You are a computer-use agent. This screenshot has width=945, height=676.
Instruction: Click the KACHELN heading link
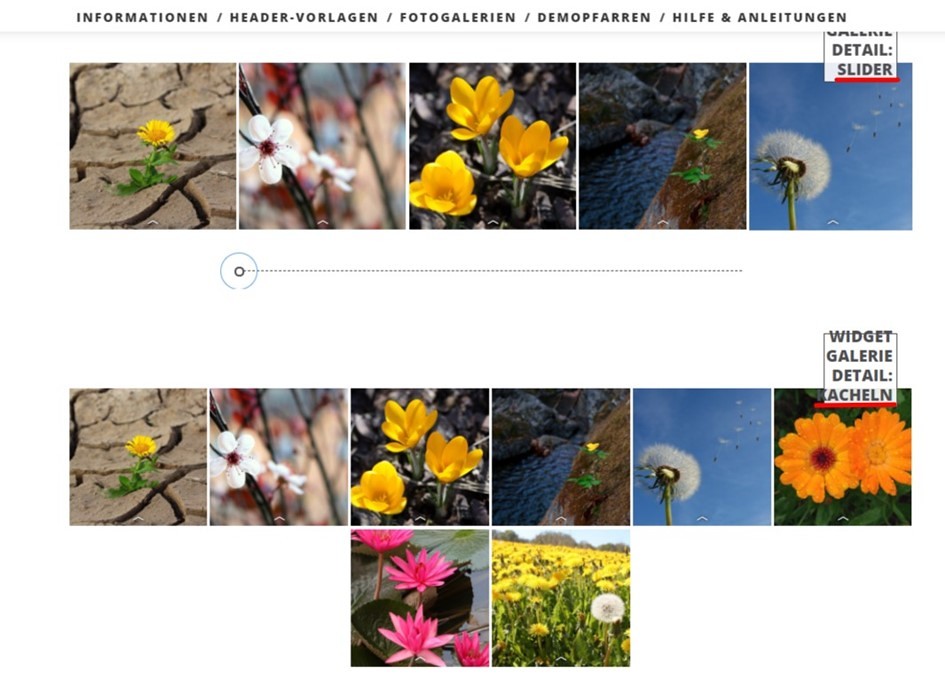[856, 395]
